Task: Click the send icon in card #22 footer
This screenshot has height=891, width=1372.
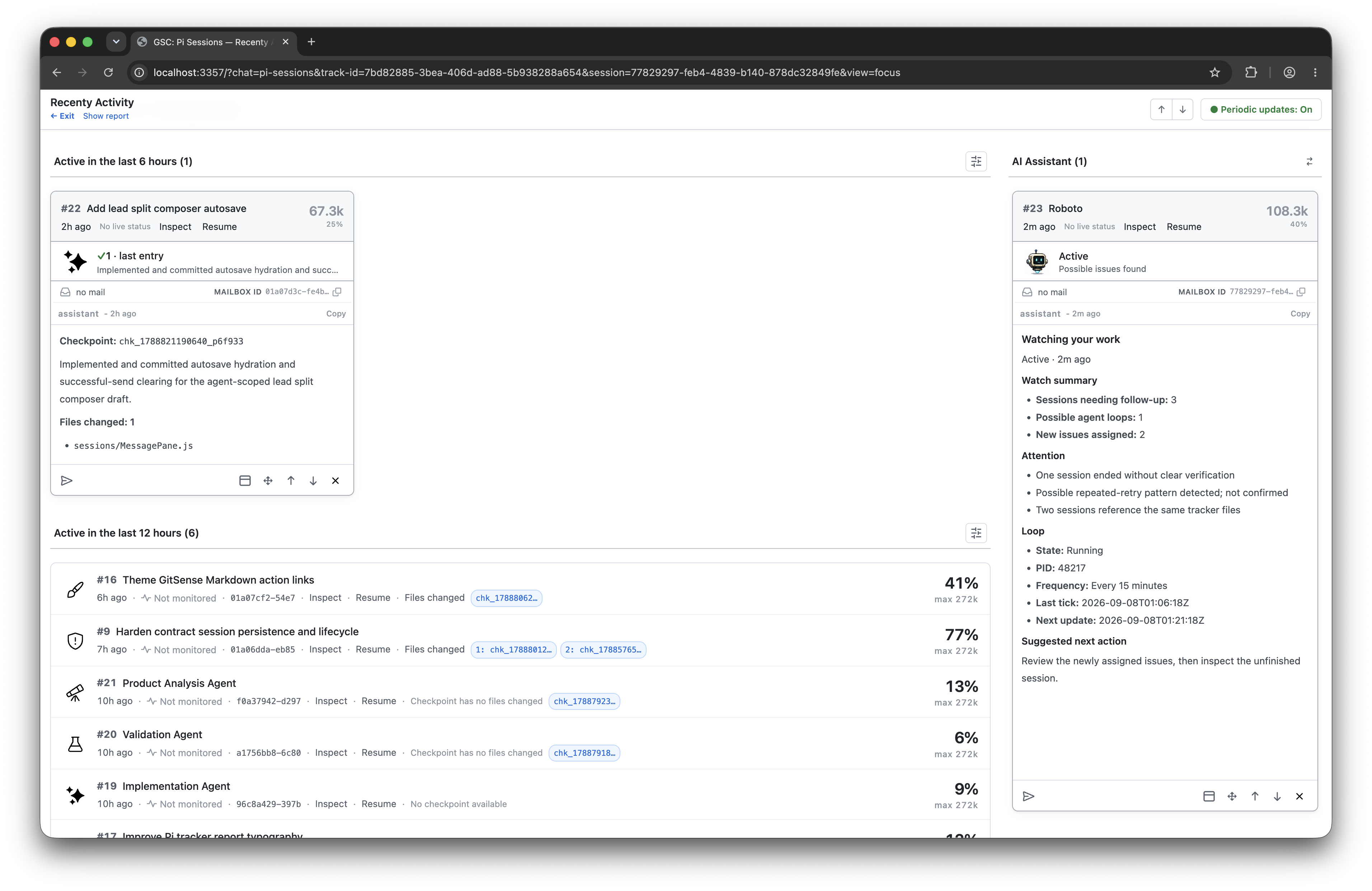Action: [66, 481]
